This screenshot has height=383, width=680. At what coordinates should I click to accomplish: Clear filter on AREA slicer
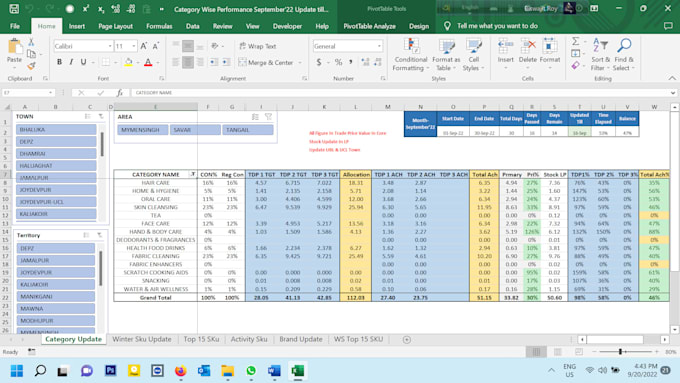[x=268, y=117]
